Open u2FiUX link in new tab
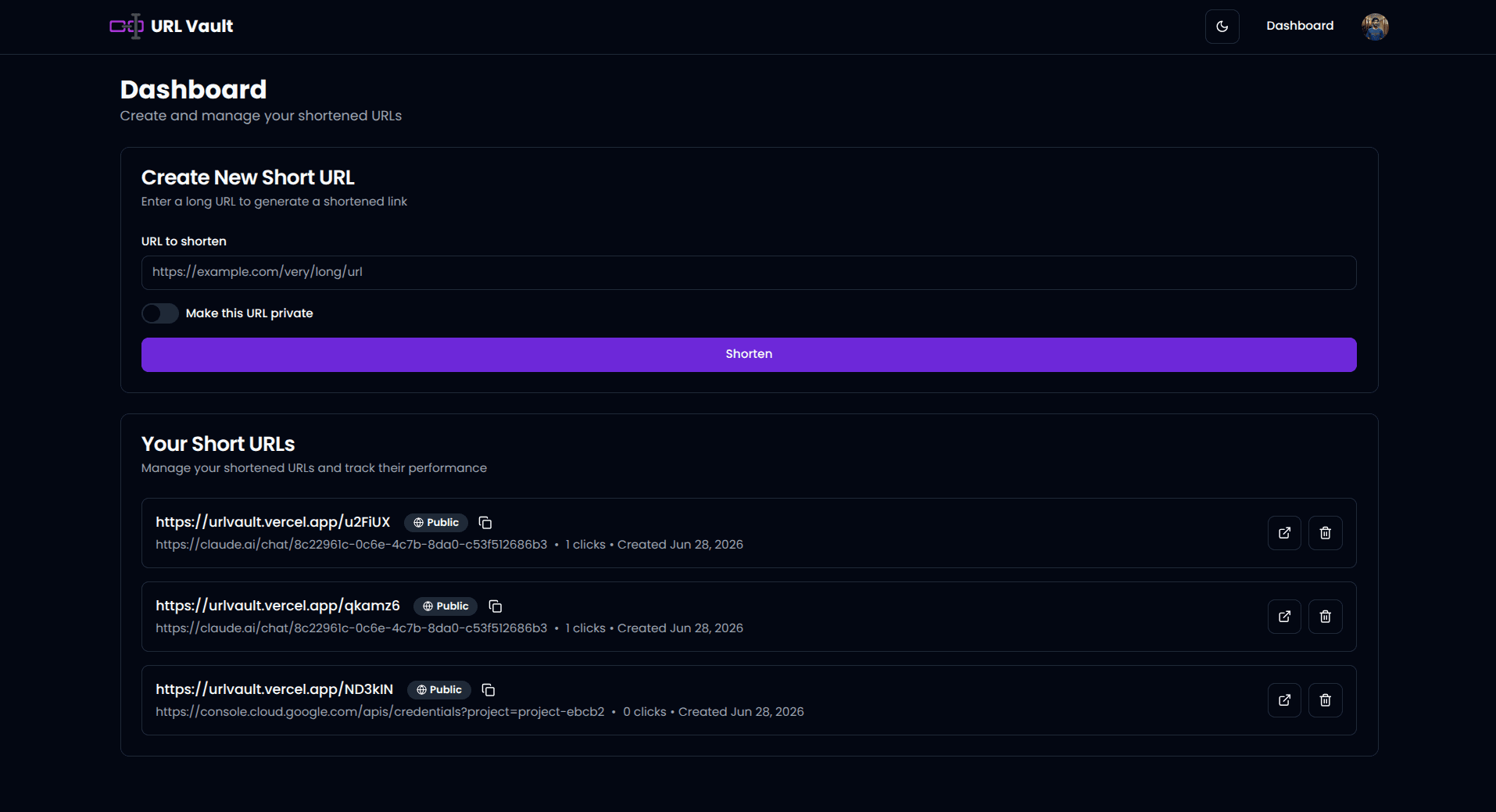Screen dimensions: 1496x812 click(1284, 533)
